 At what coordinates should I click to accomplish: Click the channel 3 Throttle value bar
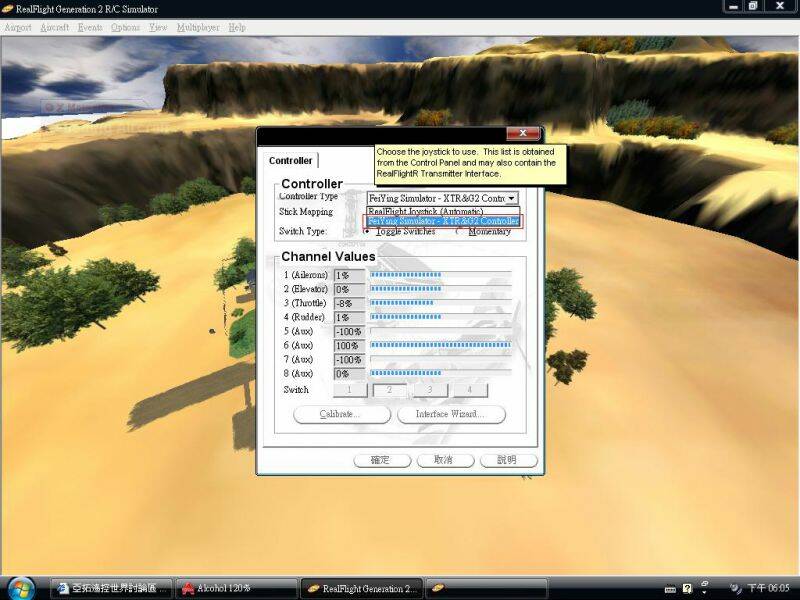point(440,303)
